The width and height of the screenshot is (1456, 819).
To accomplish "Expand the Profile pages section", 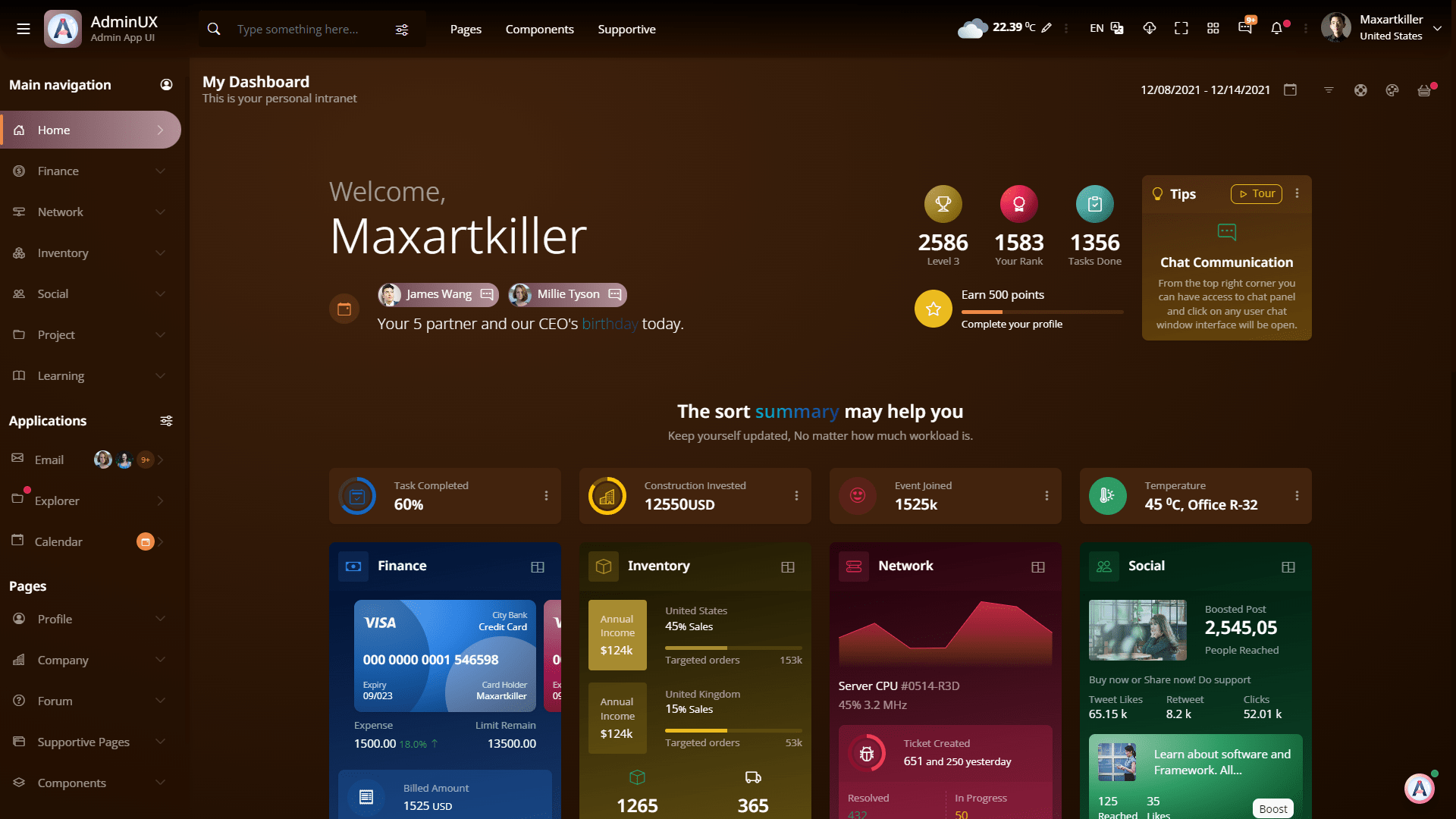I will click(x=160, y=618).
